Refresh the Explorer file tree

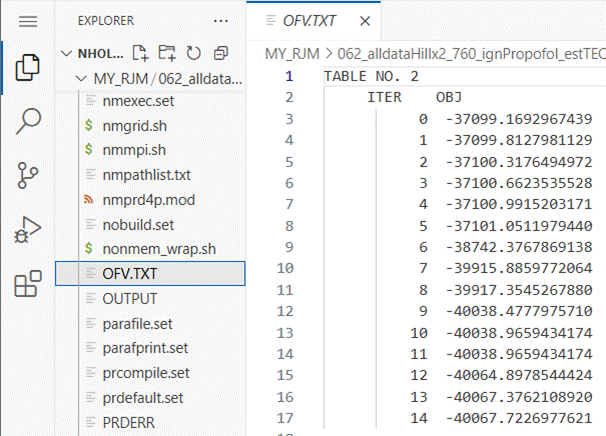[193, 52]
